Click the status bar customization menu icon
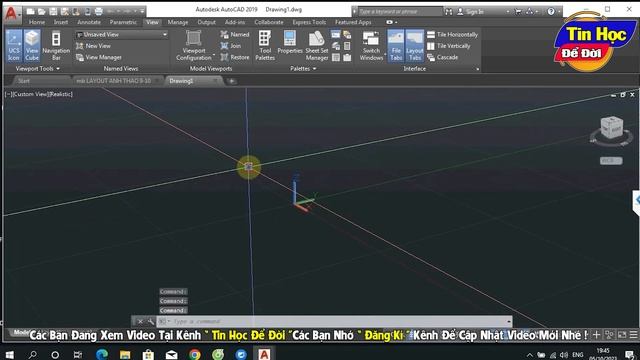 (633, 335)
